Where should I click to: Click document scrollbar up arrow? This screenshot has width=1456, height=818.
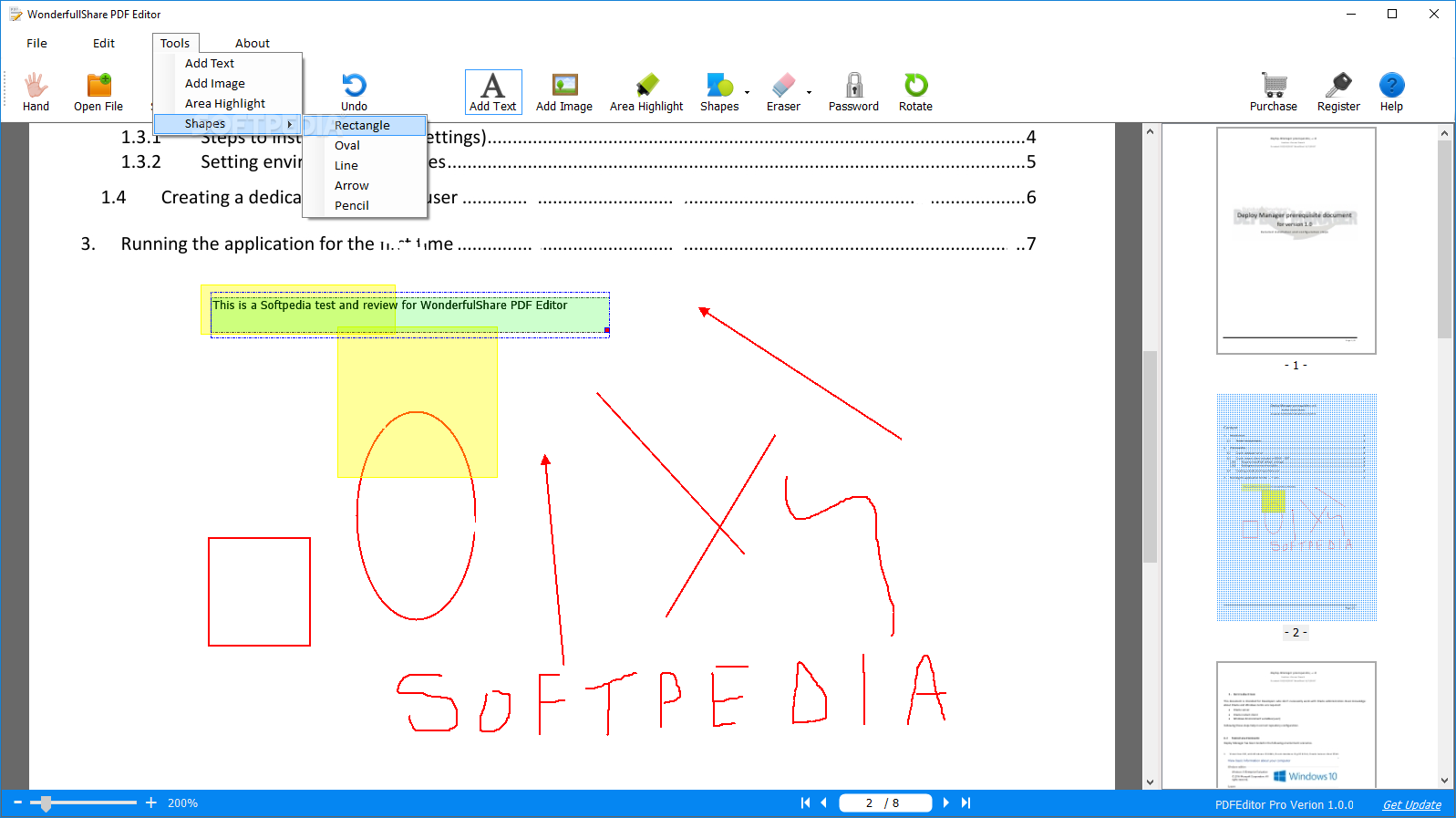(x=1150, y=131)
